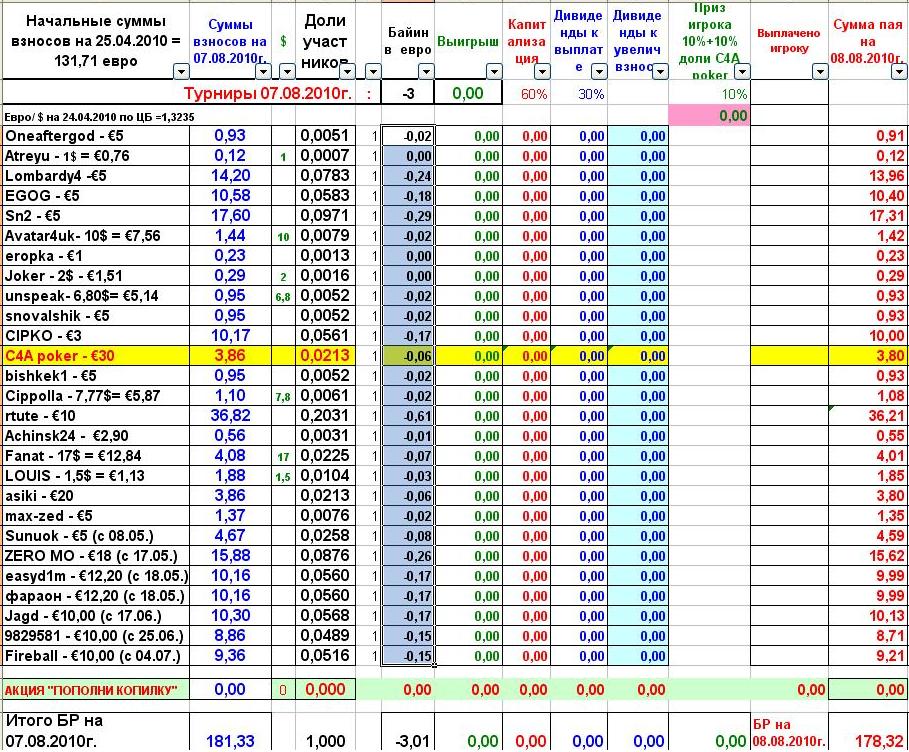This screenshot has height=752, width=909.
Task: Select rtute's share sum '36,21'
Action: pyautogui.click(x=868, y=416)
